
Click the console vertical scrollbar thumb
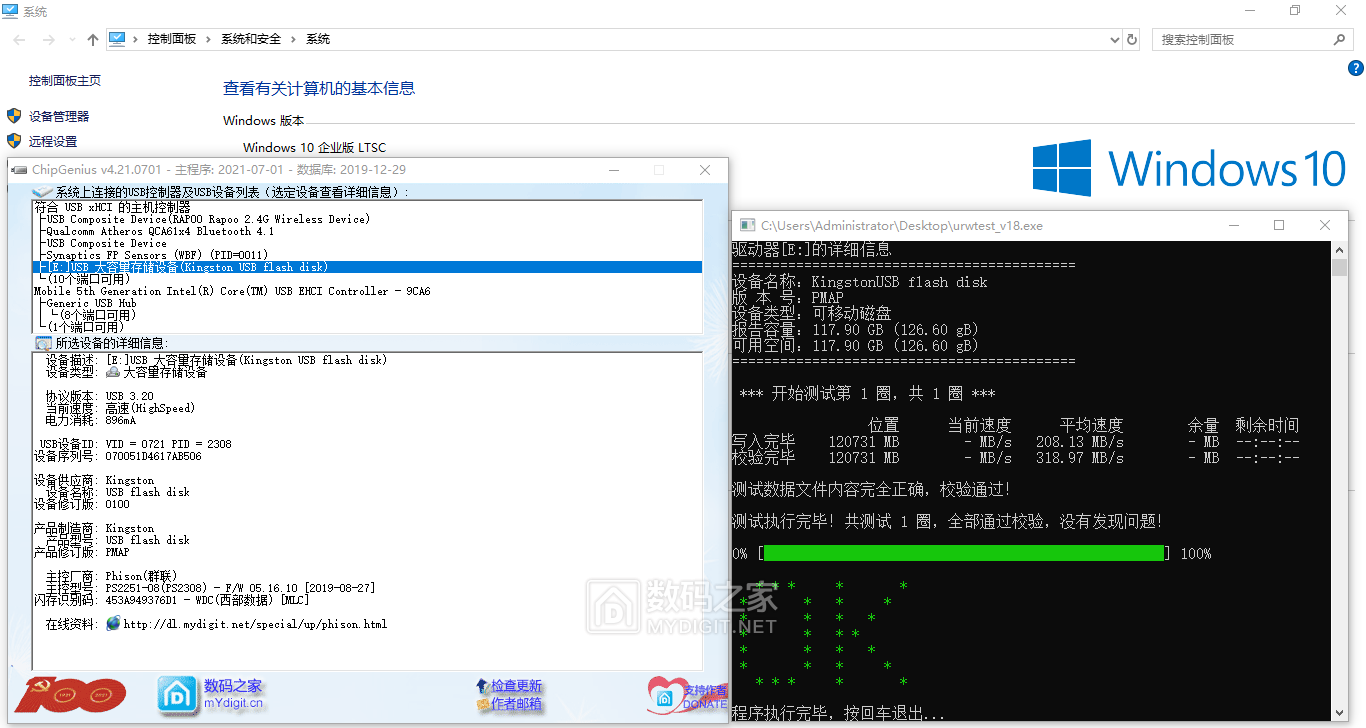pyautogui.click(x=1340, y=268)
